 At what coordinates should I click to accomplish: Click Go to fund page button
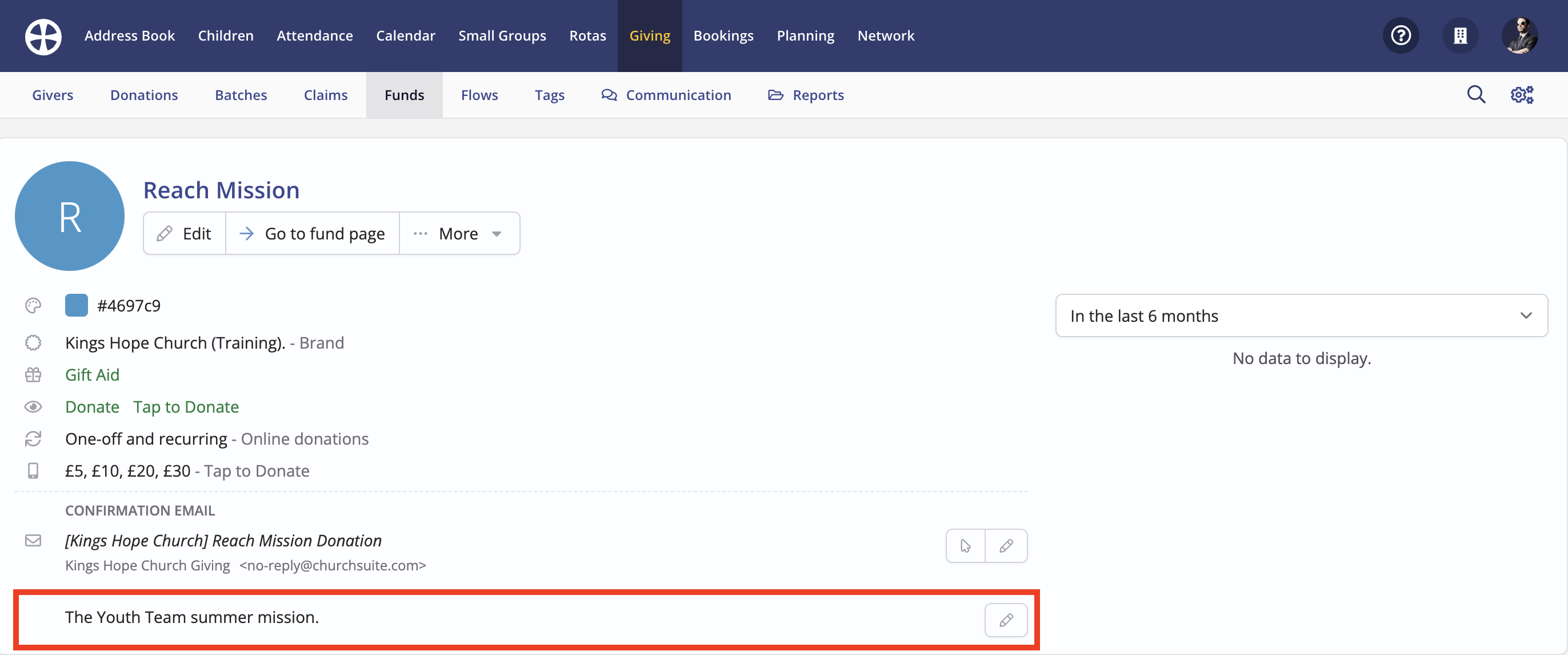(x=312, y=234)
